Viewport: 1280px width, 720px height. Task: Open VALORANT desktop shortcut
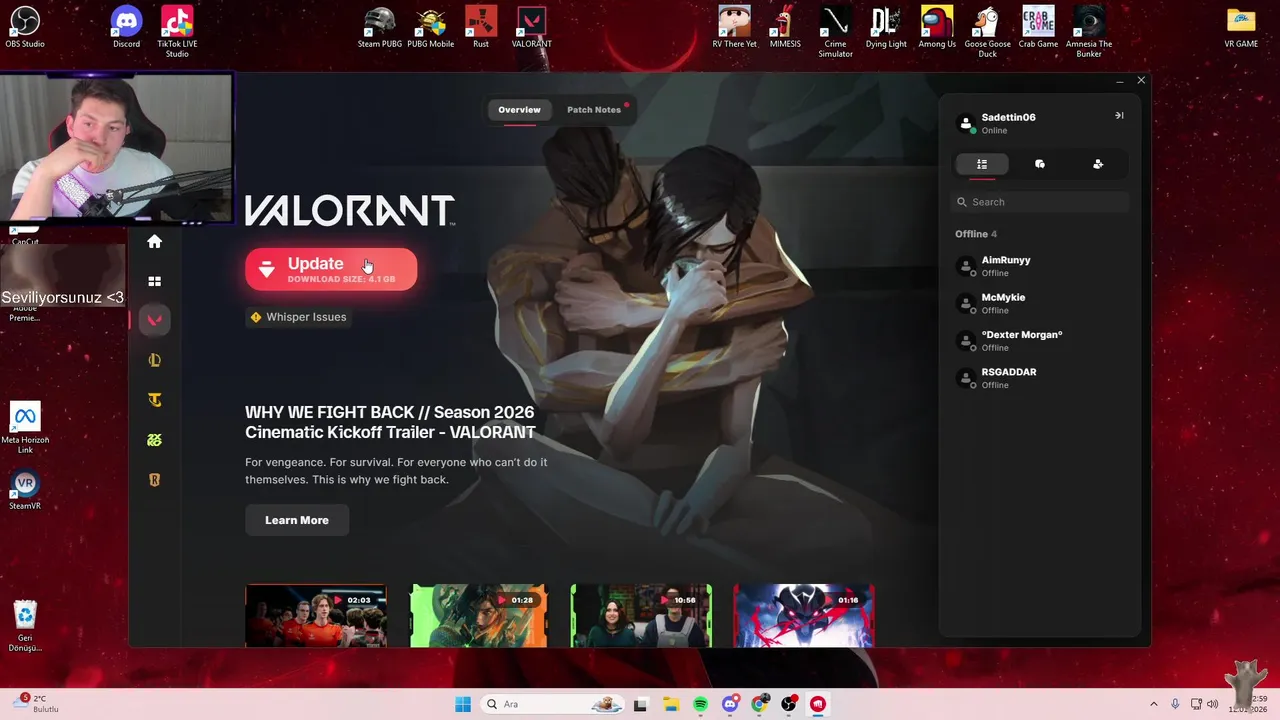531,27
